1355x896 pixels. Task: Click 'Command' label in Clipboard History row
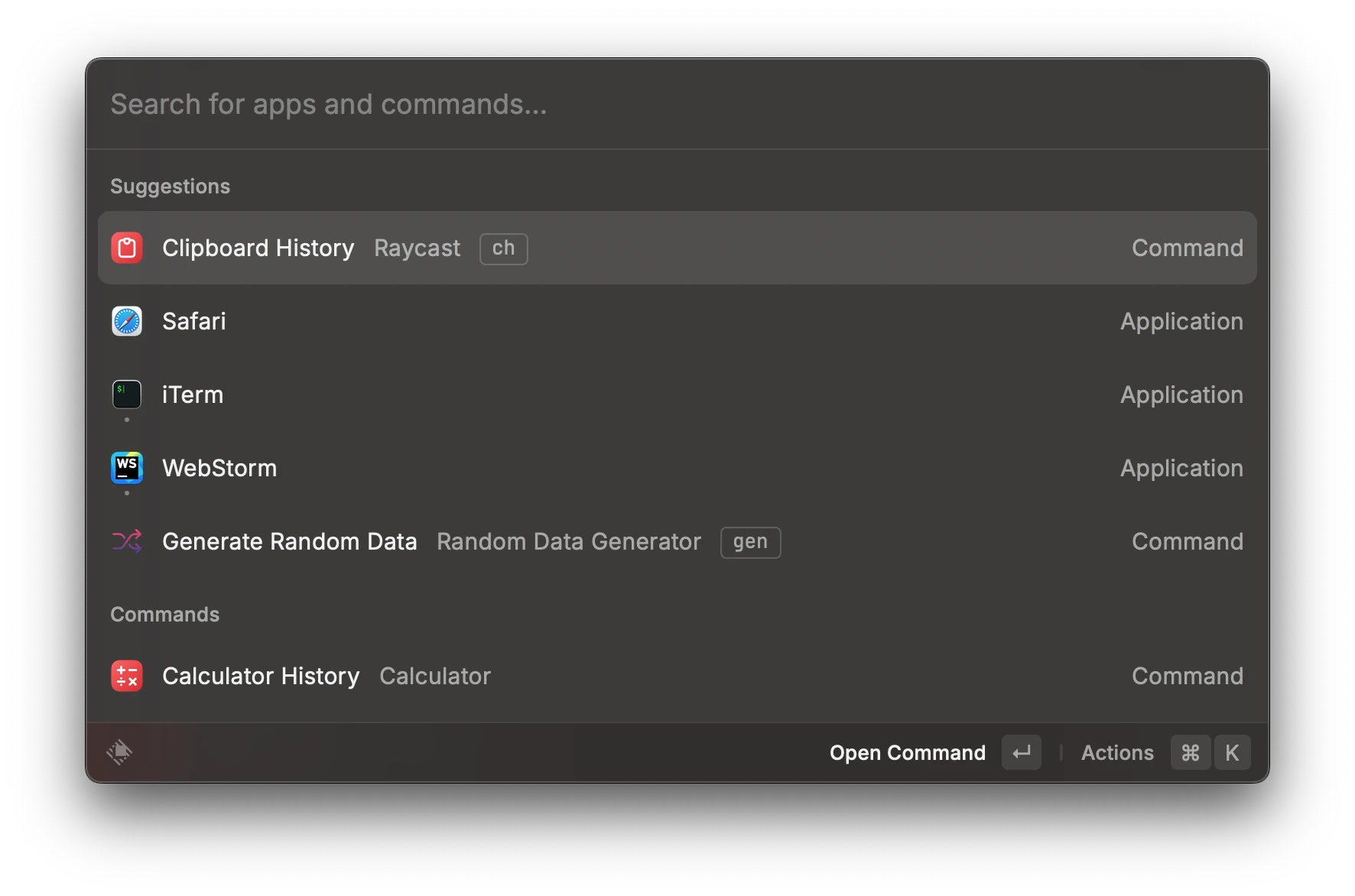pos(1188,248)
